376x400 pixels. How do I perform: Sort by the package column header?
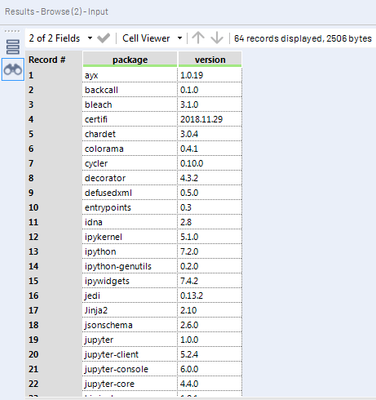130,60
